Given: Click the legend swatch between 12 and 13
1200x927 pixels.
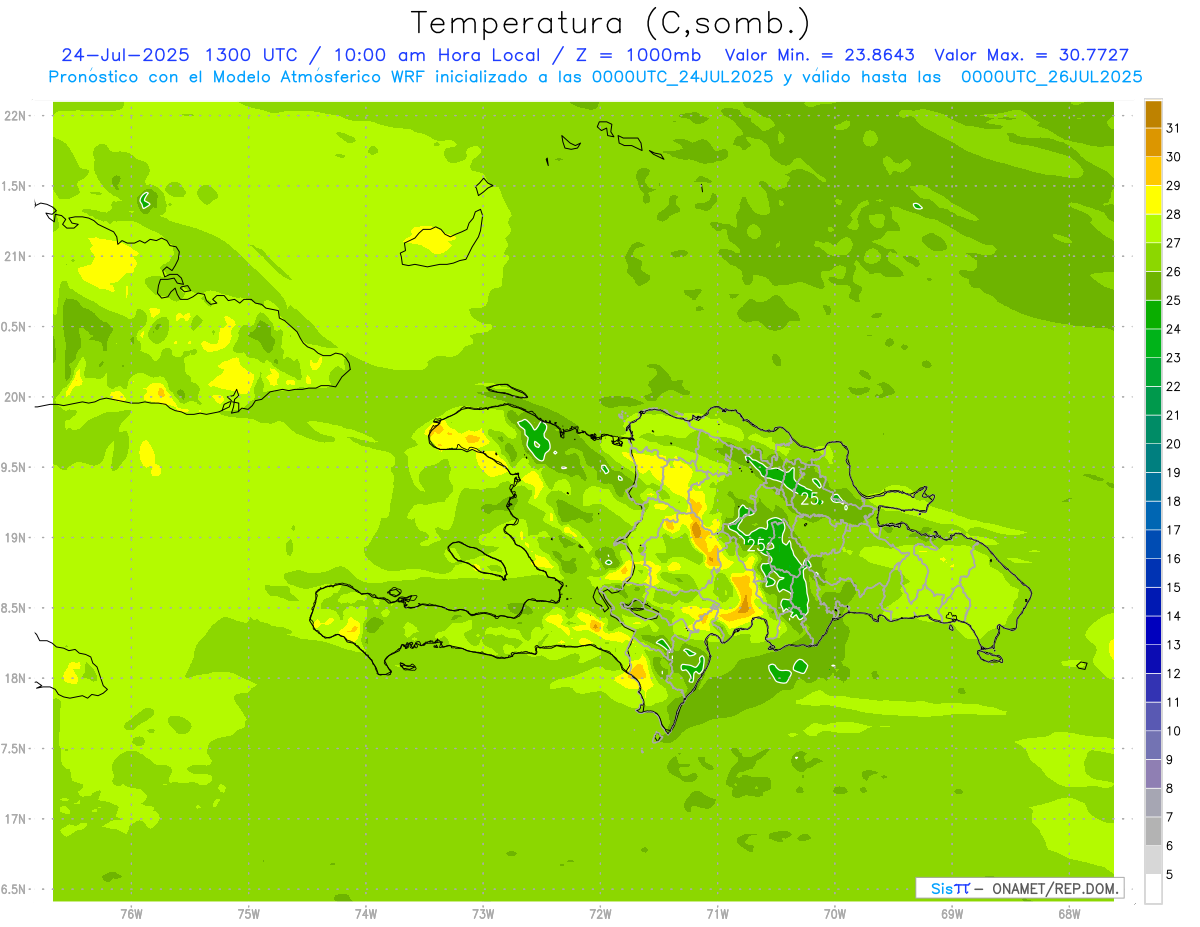Looking at the screenshot, I should (x=1153, y=659).
